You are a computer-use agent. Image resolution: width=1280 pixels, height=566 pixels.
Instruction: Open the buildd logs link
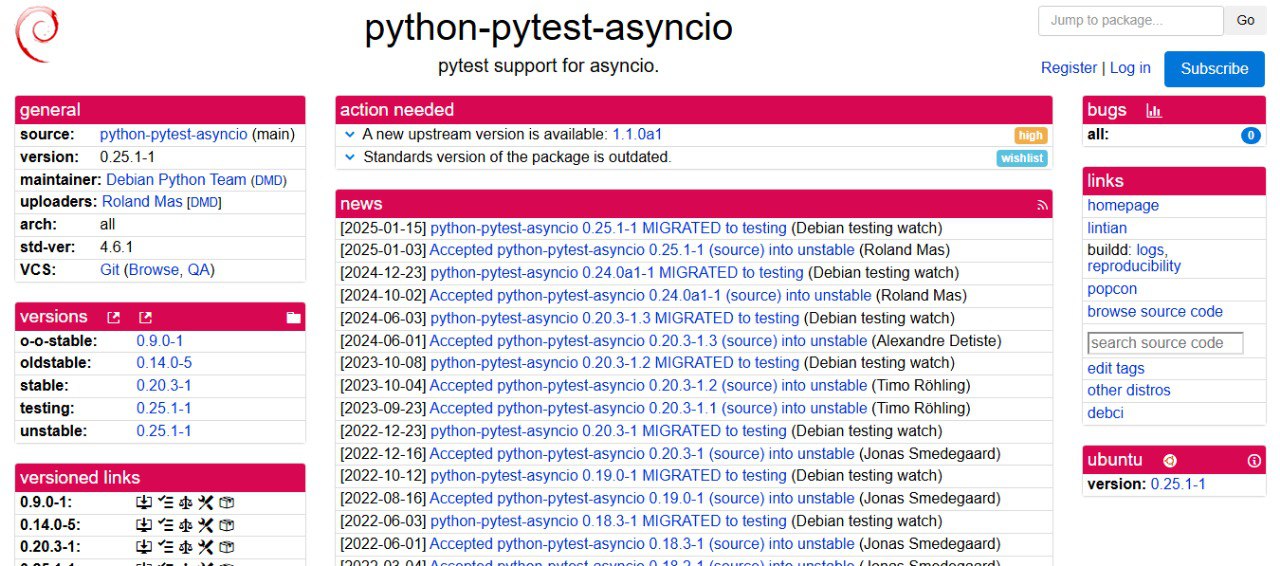(1150, 249)
